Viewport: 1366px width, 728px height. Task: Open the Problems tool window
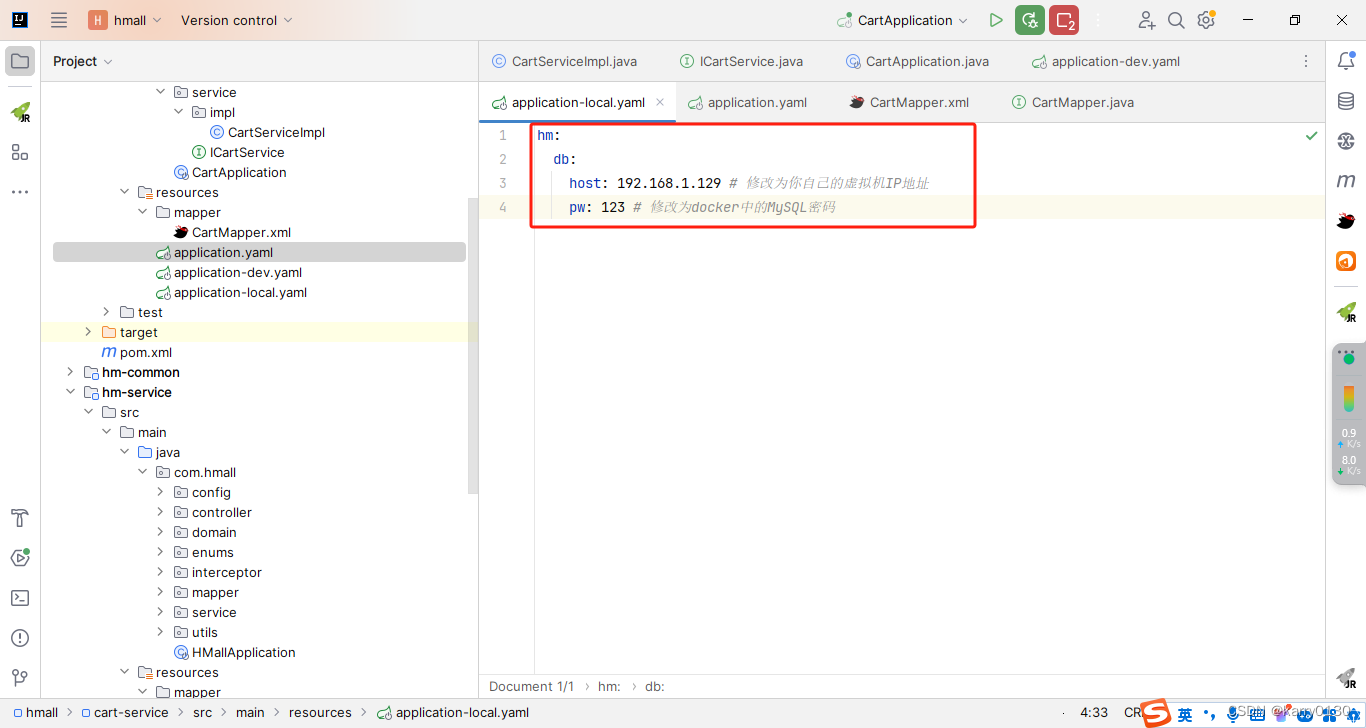click(20, 638)
